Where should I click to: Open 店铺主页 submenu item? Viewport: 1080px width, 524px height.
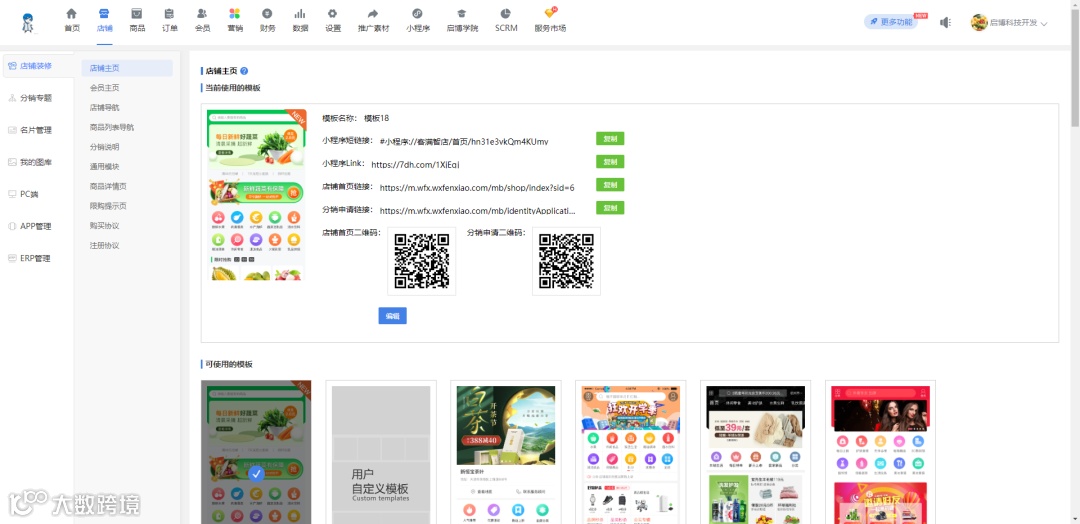coord(127,68)
